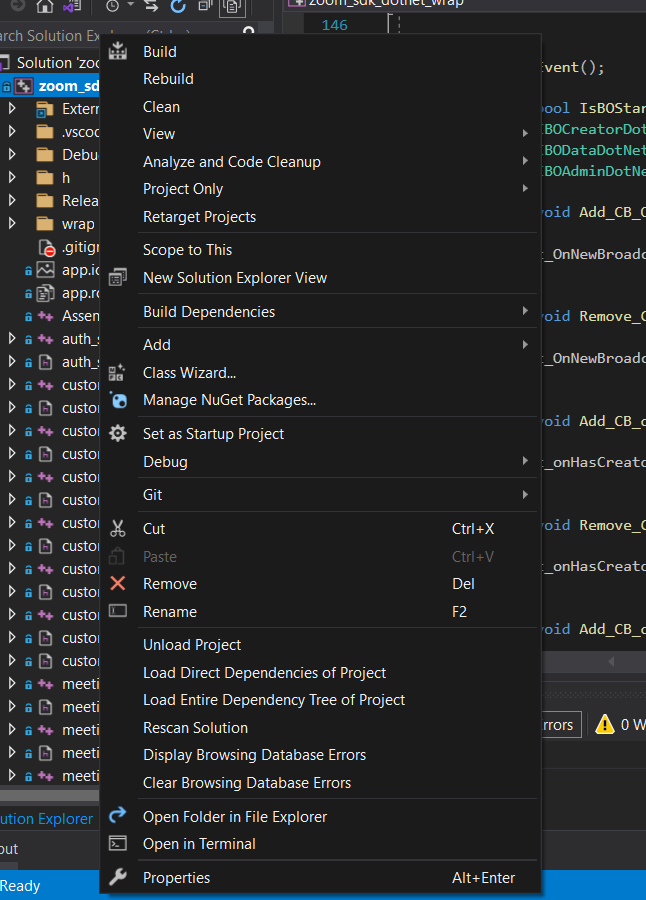The width and height of the screenshot is (646, 900).
Task: Click Remove in the context menu
Action: [320, 584]
